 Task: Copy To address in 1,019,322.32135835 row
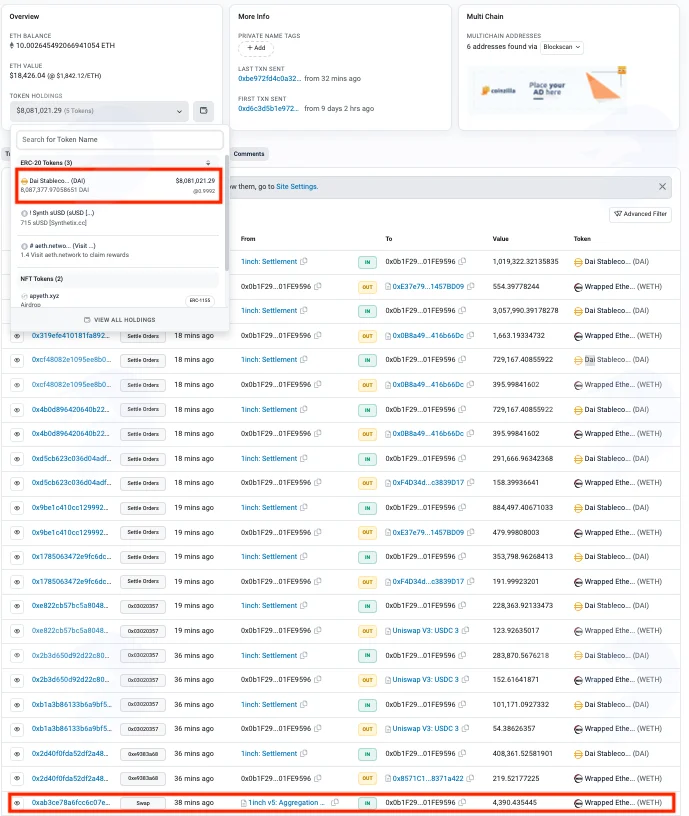pyautogui.click(x=462, y=261)
